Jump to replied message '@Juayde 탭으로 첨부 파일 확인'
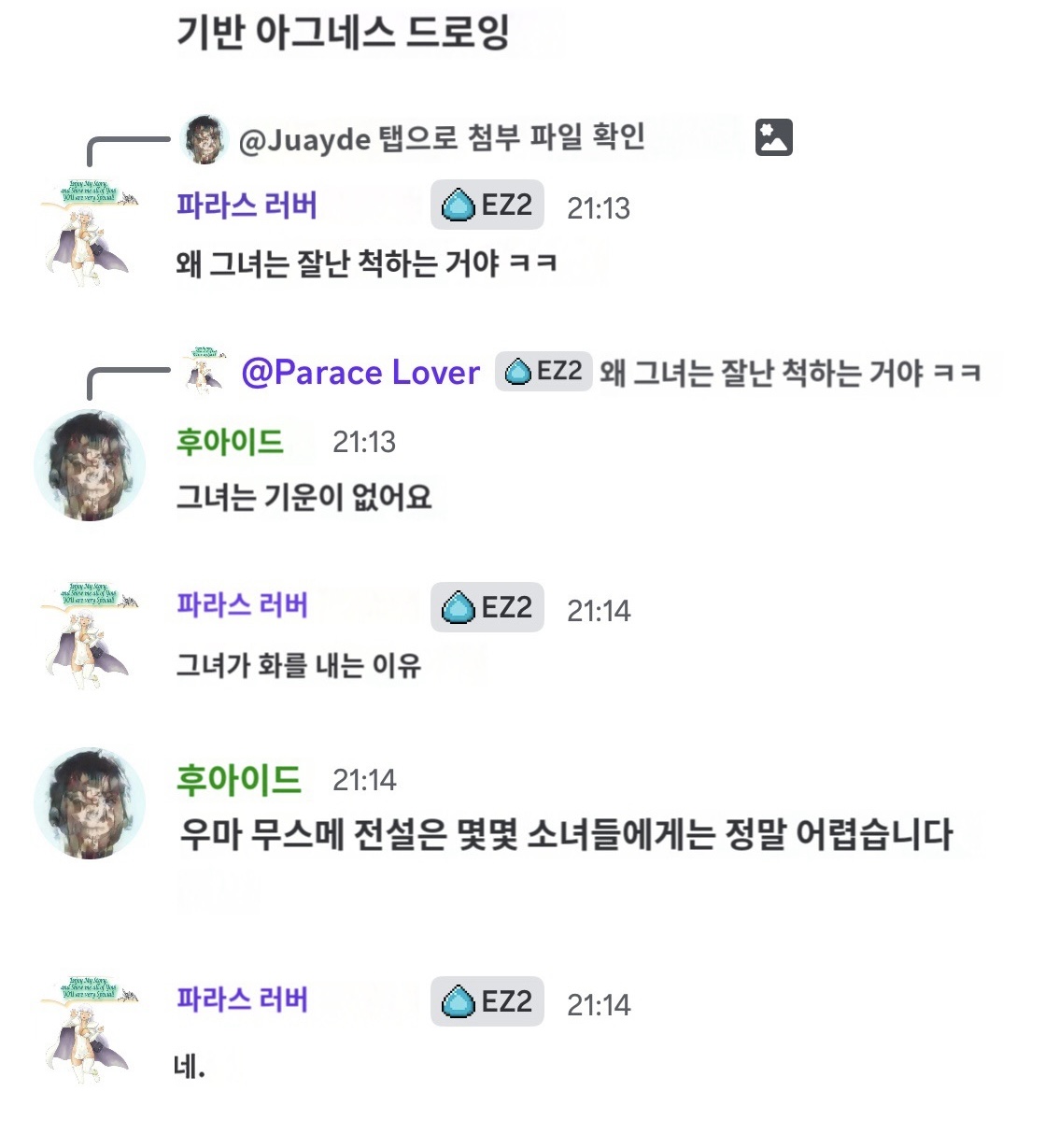 tap(441, 139)
